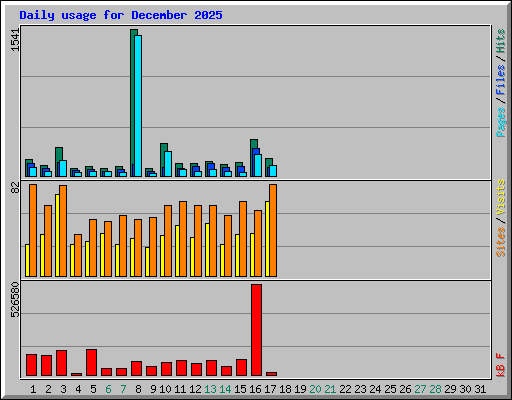Image resolution: width=512 pixels, height=400 pixels.
Task: Click the day 19 x-axis label
Action: (x=300, y=389)
